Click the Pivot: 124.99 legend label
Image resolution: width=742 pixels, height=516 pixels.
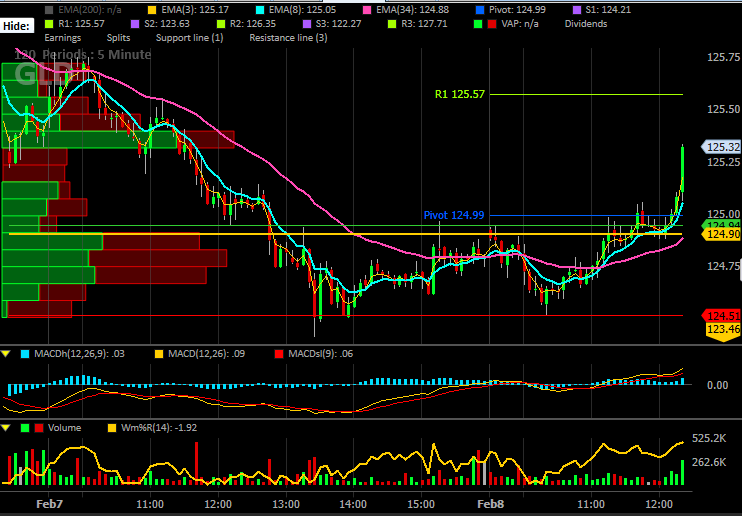tap(518, 9)
